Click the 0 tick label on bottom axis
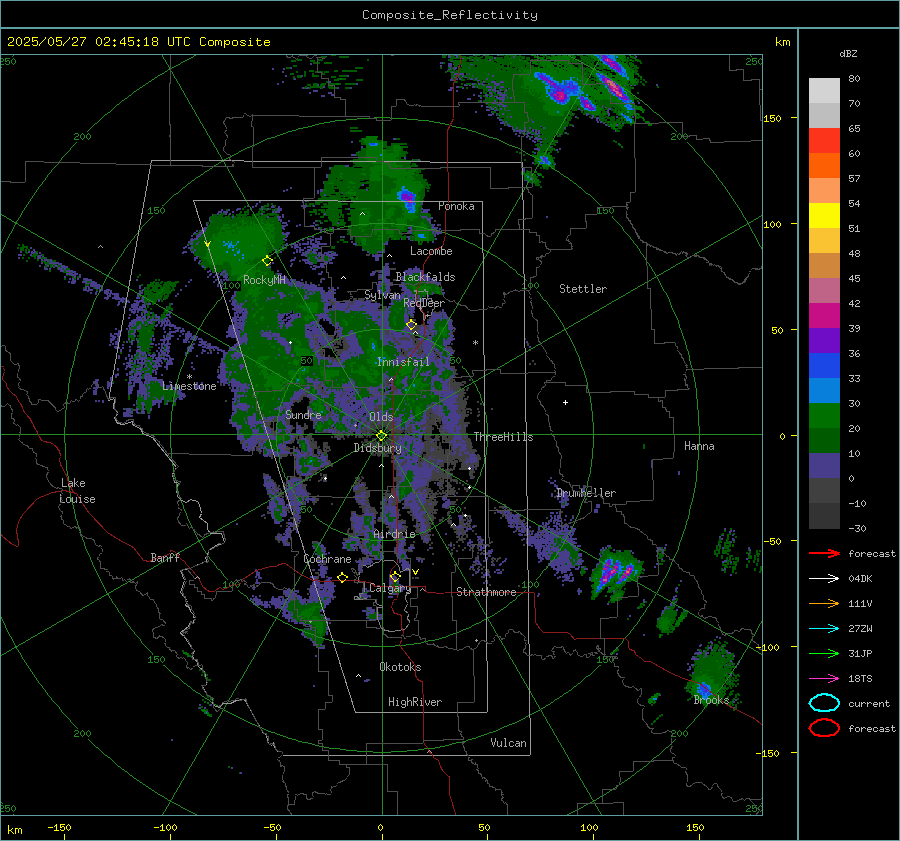This screenshot has width=900, height=841. (380, 827)
